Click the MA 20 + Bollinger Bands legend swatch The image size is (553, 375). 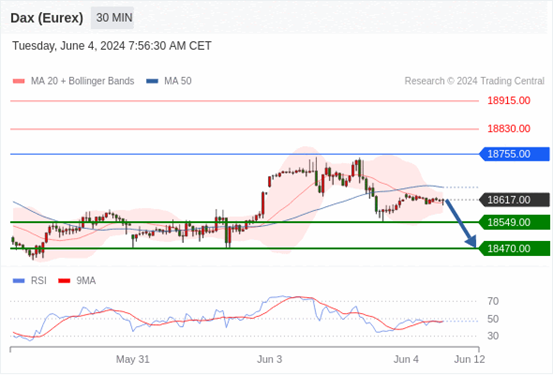19,81
